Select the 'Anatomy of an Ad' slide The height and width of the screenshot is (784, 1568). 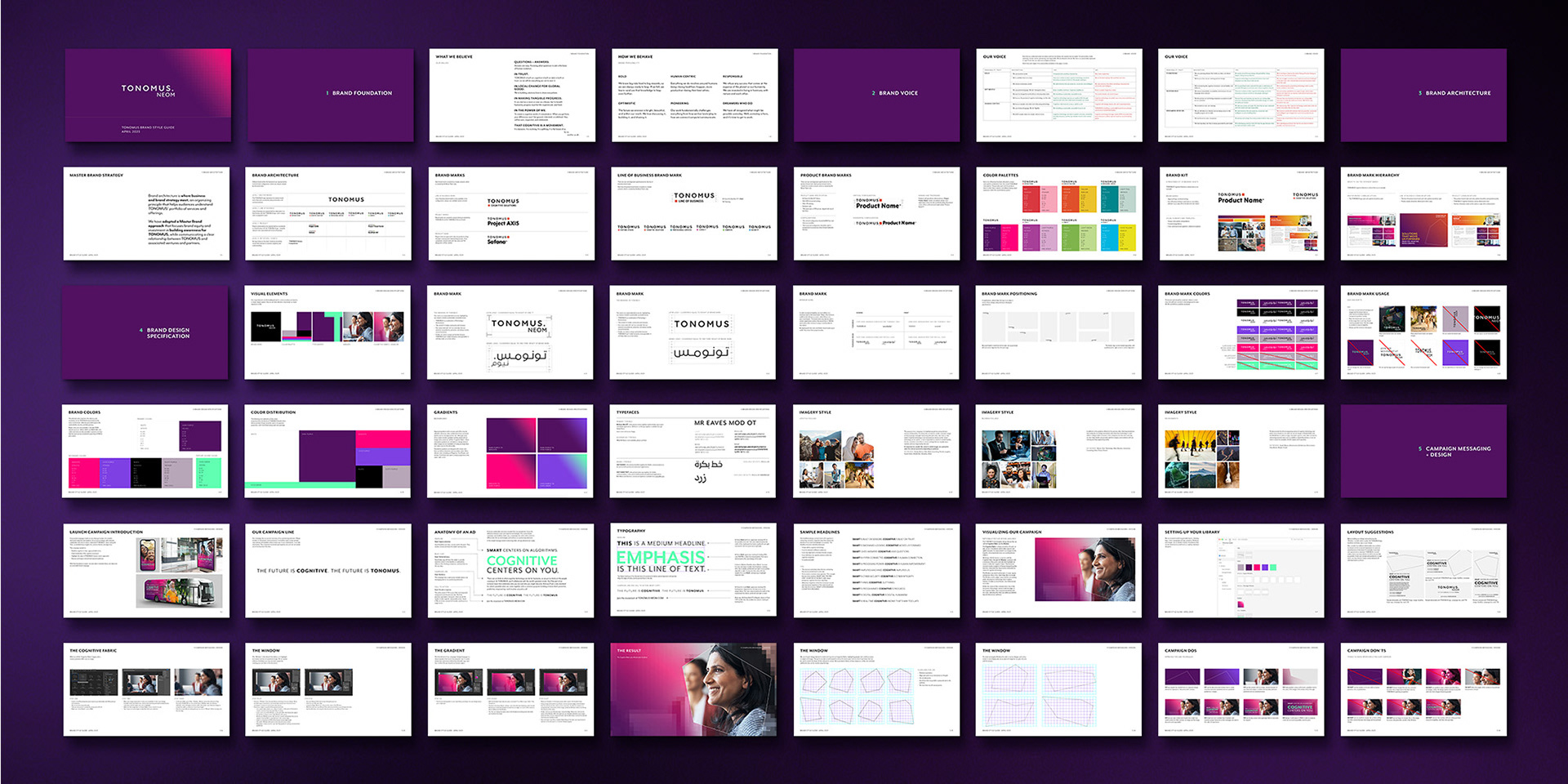tap(511, 571)
